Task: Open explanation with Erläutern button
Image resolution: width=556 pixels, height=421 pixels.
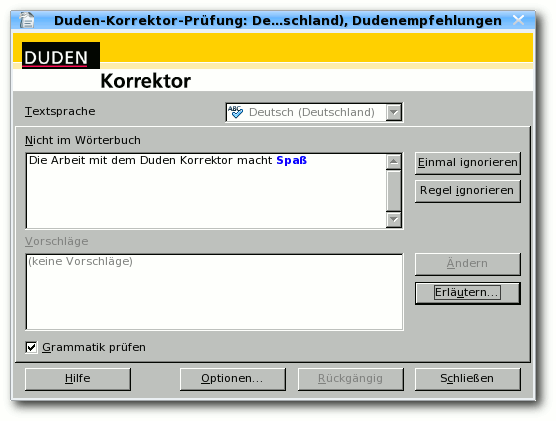Action: [x=468, y=293]
